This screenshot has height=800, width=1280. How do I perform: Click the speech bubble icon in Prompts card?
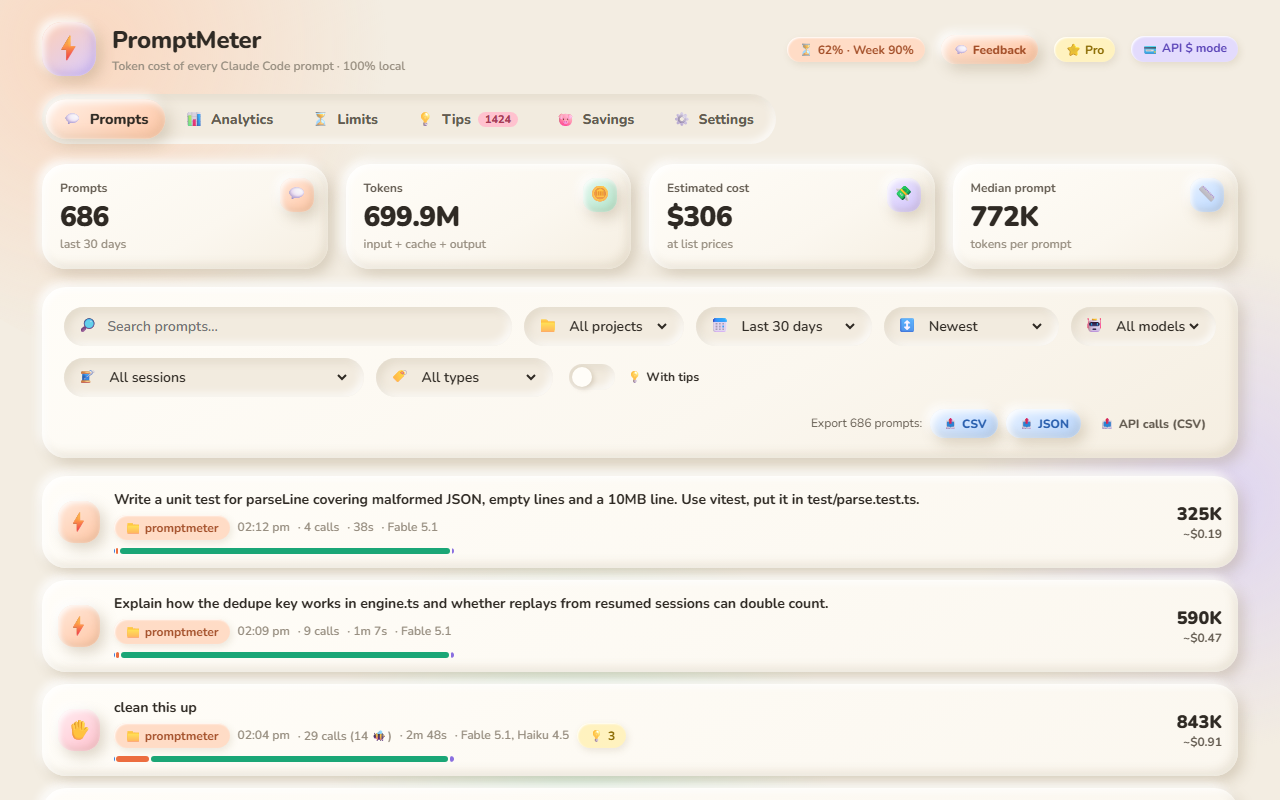(297, 195)
